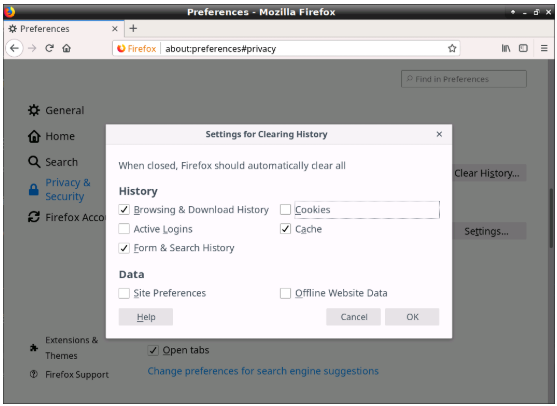Enable the Cookies checkbox
This screenshot has width=557, height=406.
(x=285, y=210)
